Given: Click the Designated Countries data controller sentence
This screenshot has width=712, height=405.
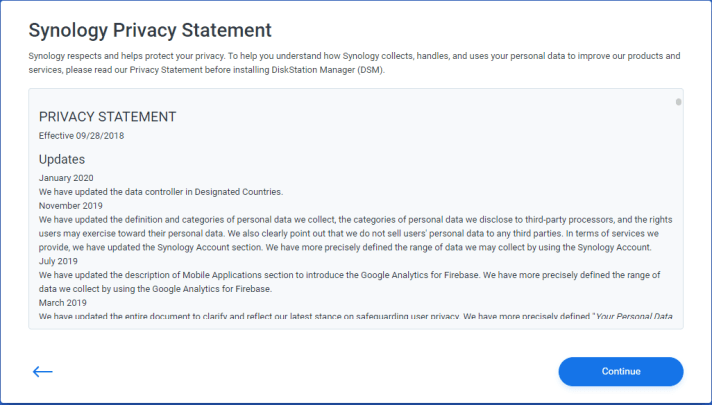Looking at the screenshot, I should (x=161, y=191).
